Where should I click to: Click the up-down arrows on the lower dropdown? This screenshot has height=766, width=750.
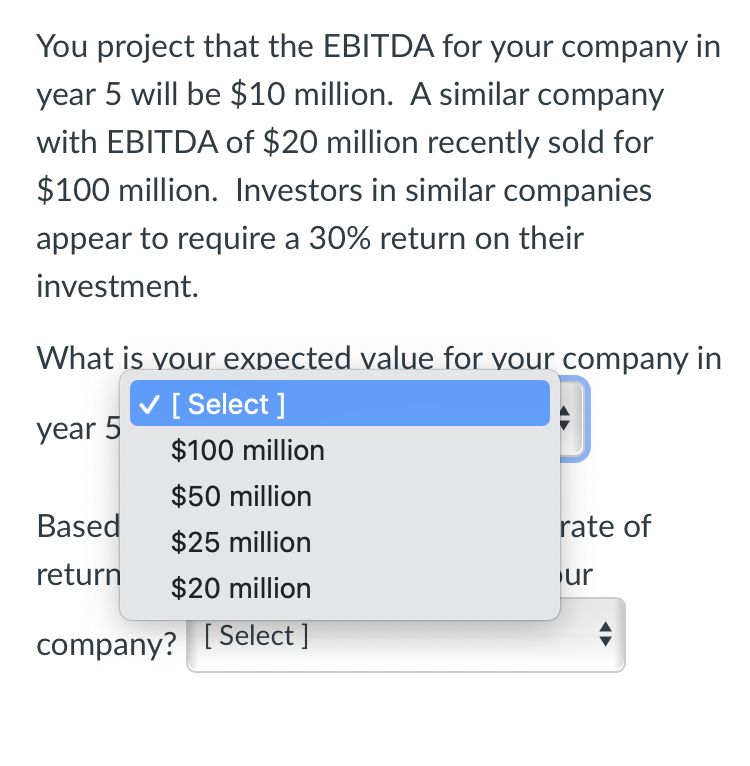[603, 635]
